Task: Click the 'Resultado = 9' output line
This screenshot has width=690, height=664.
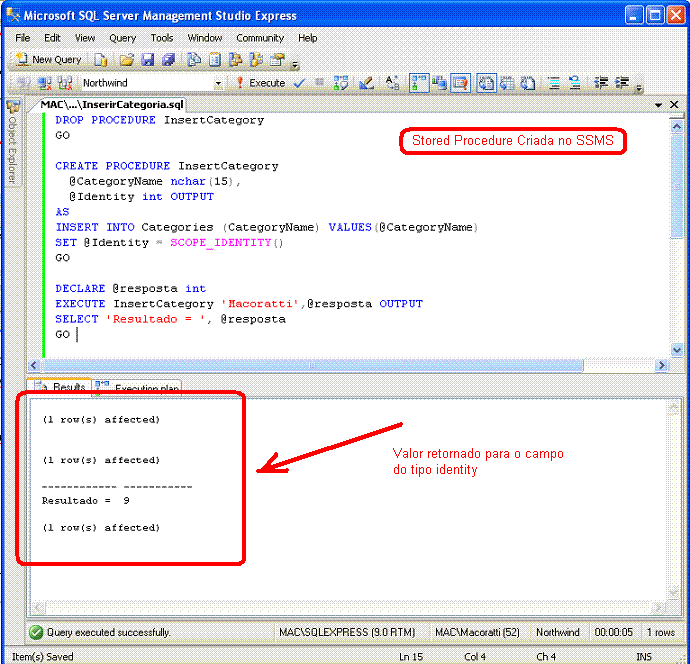Action: click(85, 500)
